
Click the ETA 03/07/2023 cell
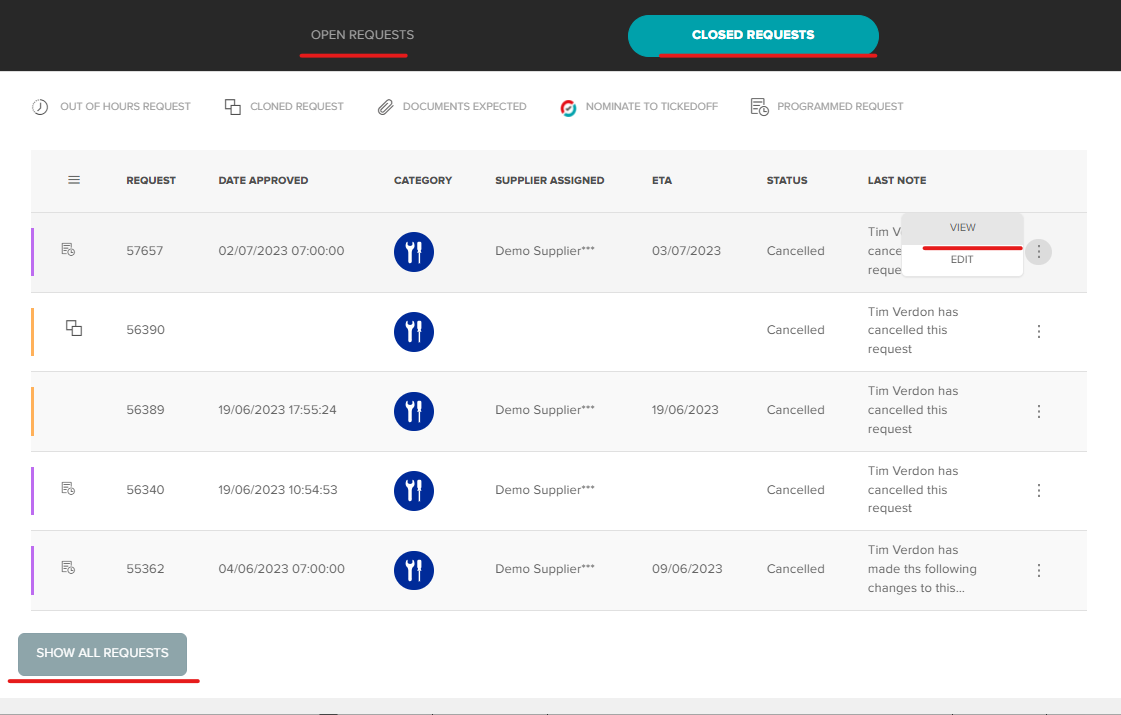click(686, 251)
